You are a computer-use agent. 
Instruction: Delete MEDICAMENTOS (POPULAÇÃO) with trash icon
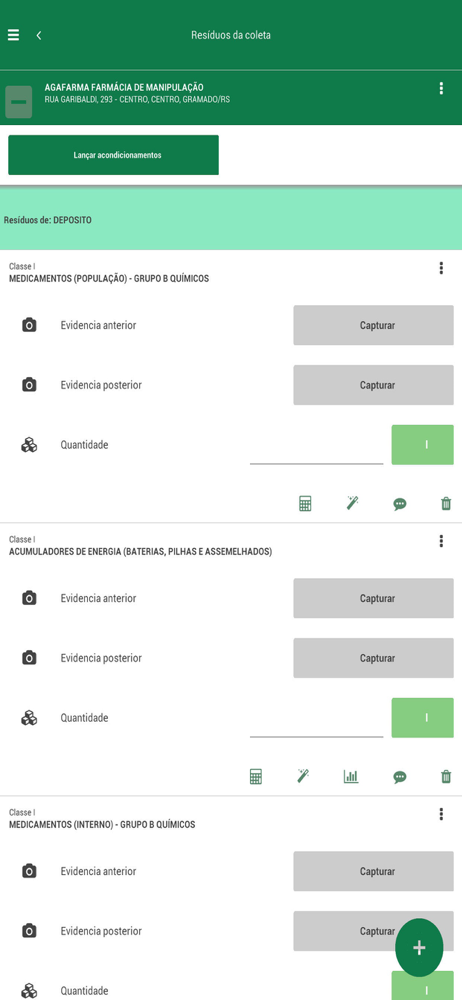coord(446,504)
